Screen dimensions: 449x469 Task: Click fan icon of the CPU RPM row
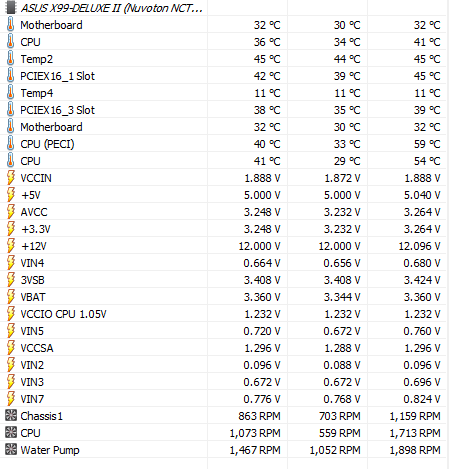pos(11,432)
